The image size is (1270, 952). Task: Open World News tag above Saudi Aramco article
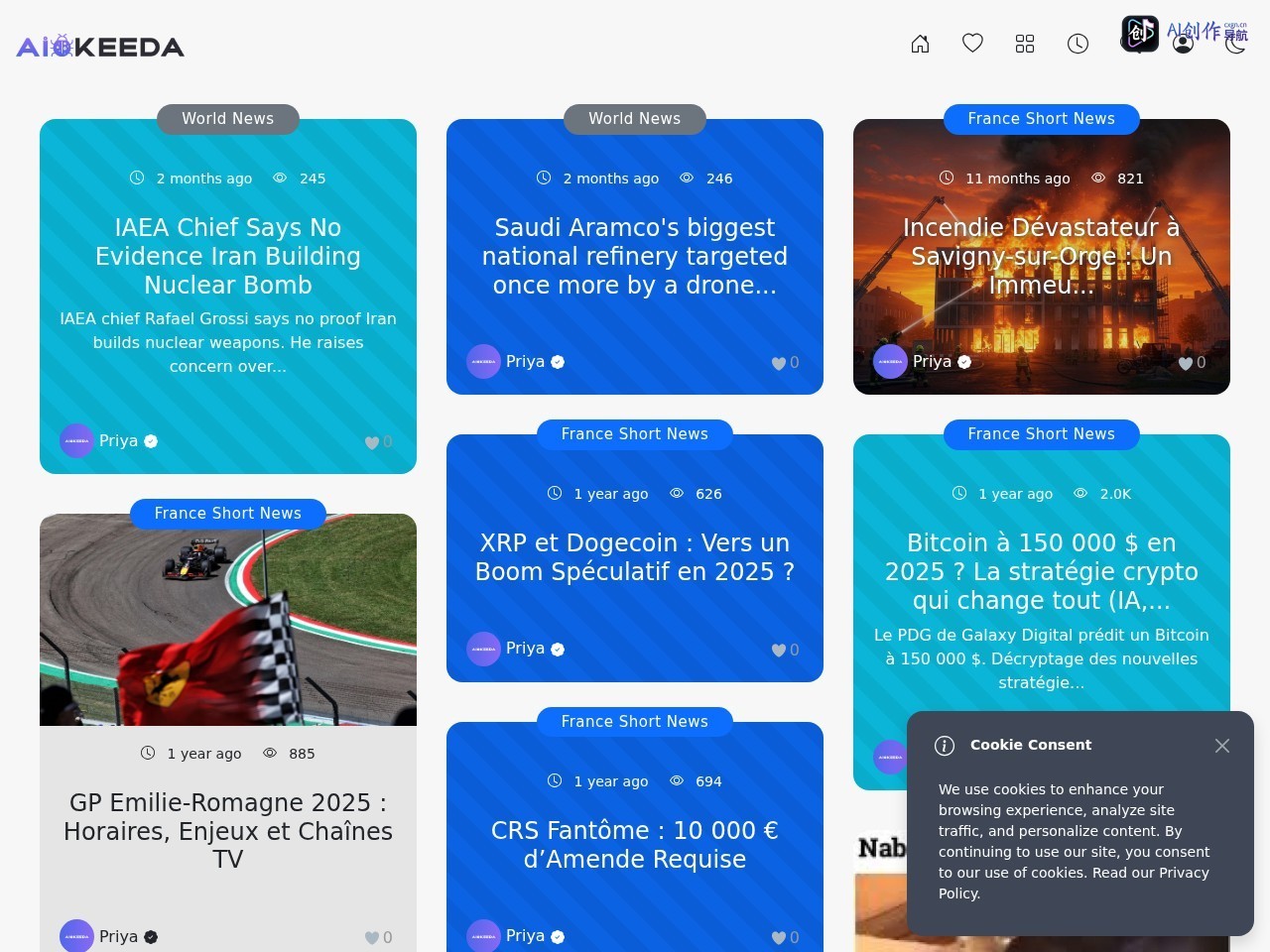tap(635, 119)
